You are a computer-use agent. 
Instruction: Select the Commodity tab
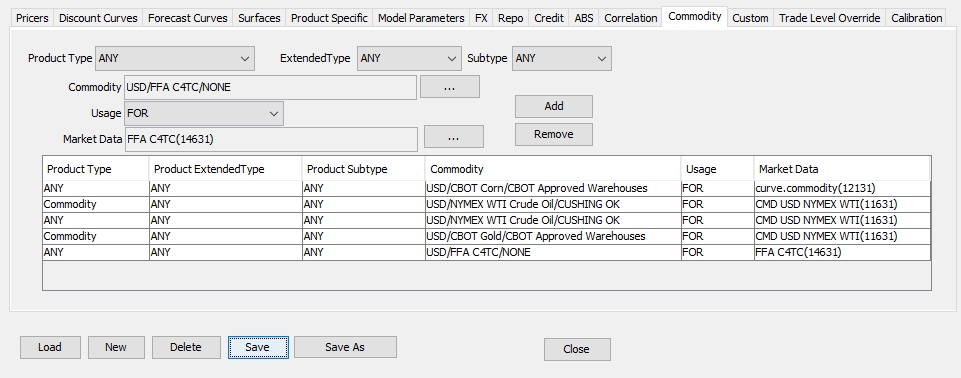(x=695, y=17)
